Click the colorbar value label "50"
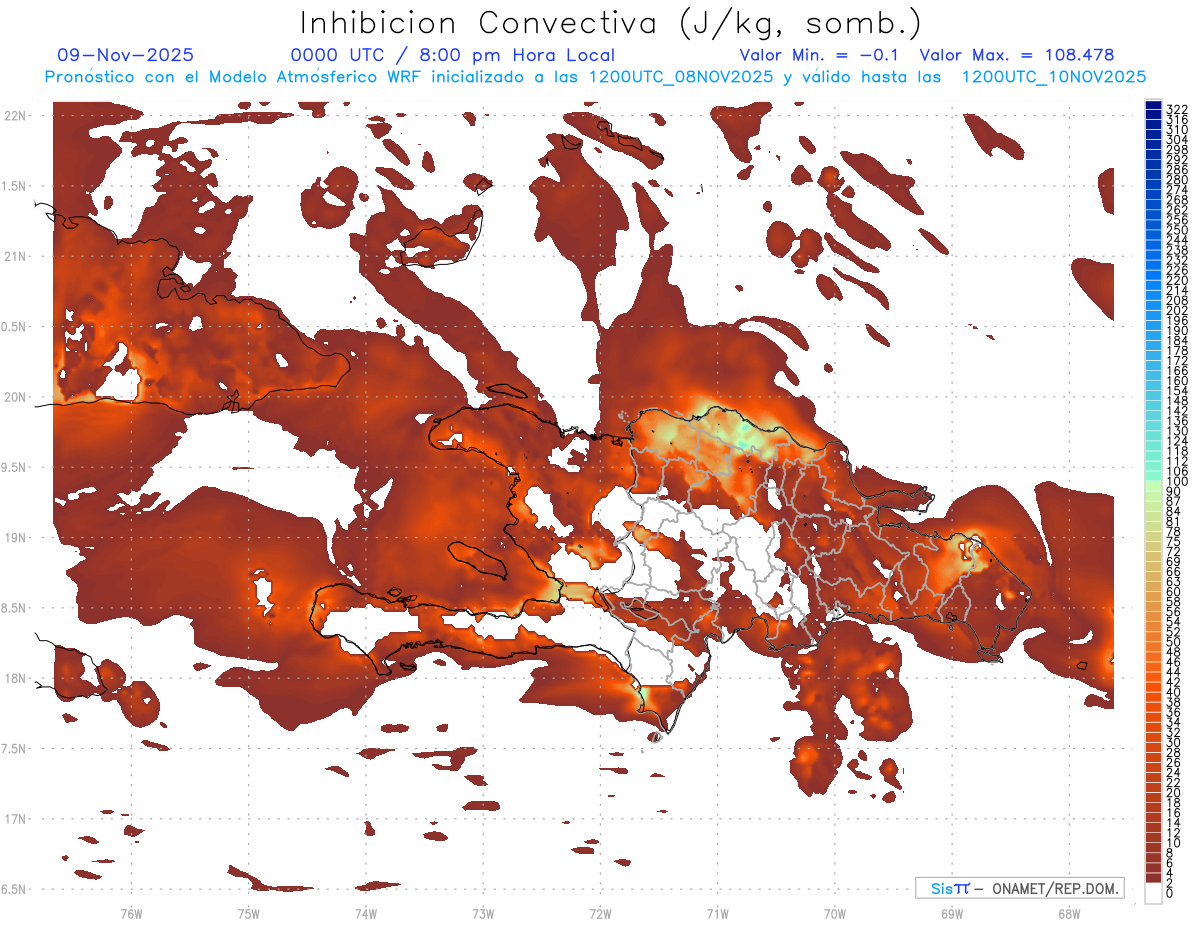Screen dimensions: 1200x927 click(x=1174, y=643)
